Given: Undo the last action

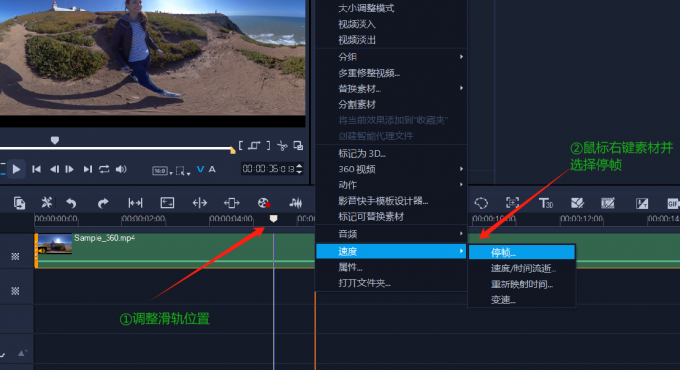Looking at the screenshot, I should (x=71, y=203).
